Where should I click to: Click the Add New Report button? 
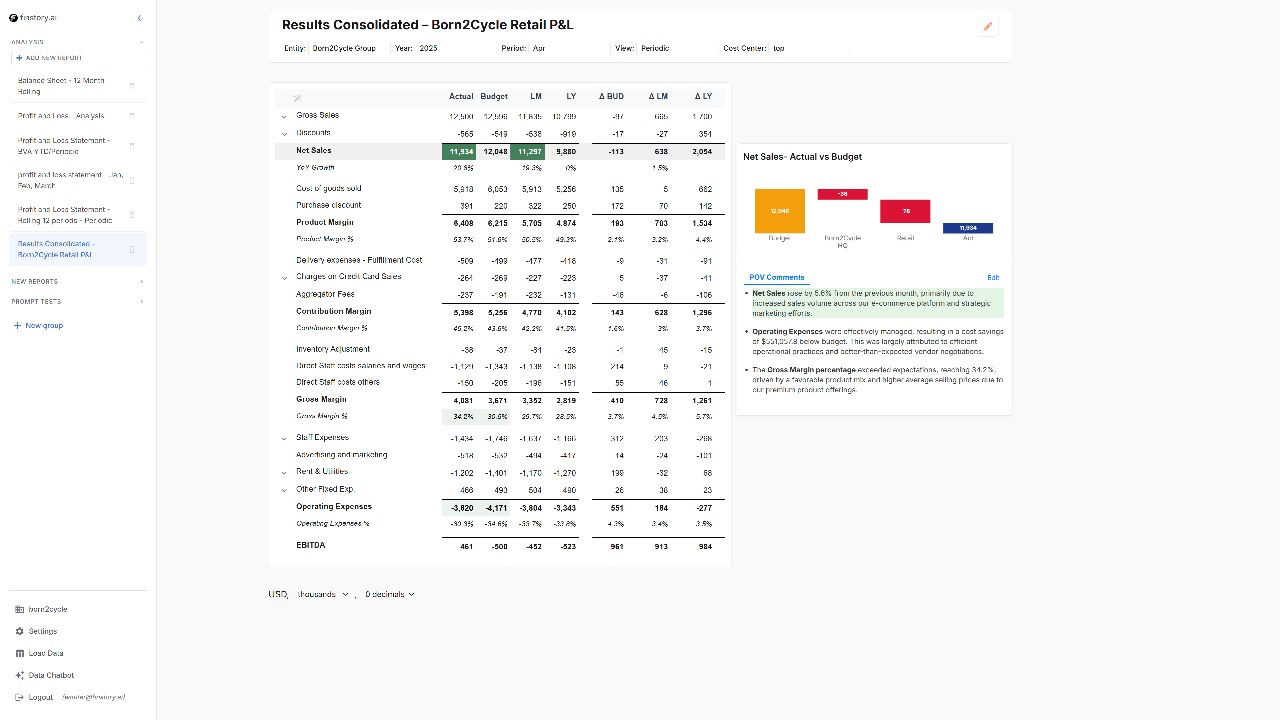tap(48, 58)
